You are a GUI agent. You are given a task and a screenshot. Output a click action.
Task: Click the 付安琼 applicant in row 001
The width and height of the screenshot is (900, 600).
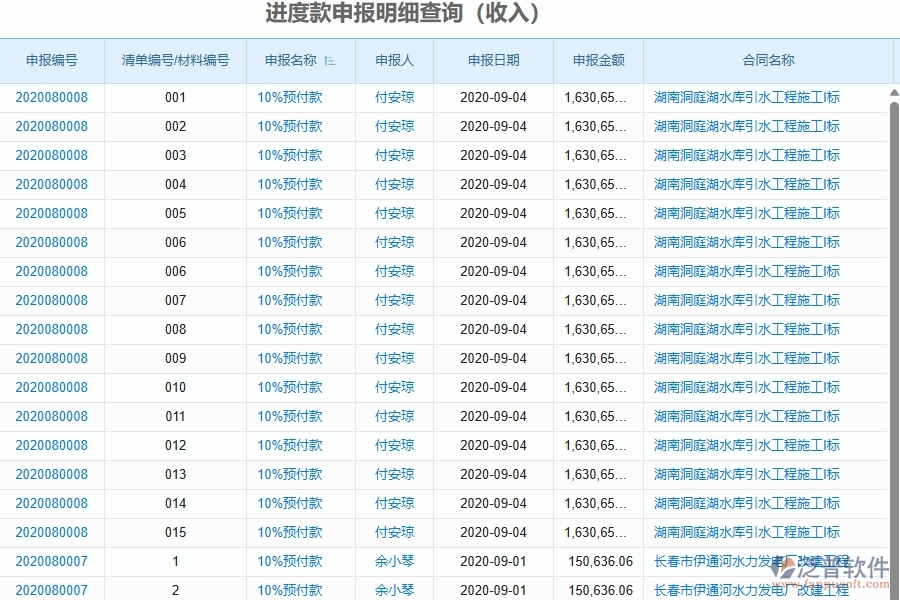[393, 98]
